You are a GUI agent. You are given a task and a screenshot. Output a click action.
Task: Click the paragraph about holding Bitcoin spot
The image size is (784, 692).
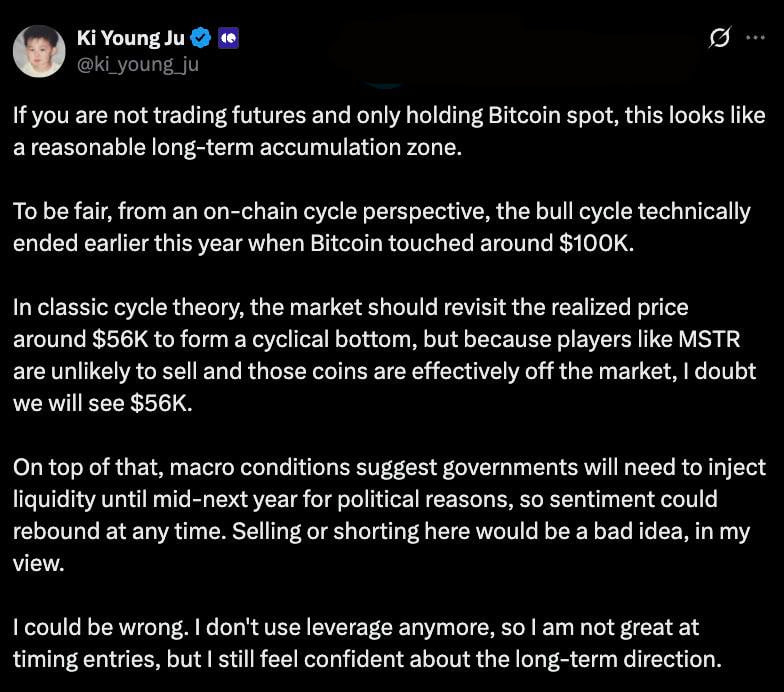pos(390,129)
